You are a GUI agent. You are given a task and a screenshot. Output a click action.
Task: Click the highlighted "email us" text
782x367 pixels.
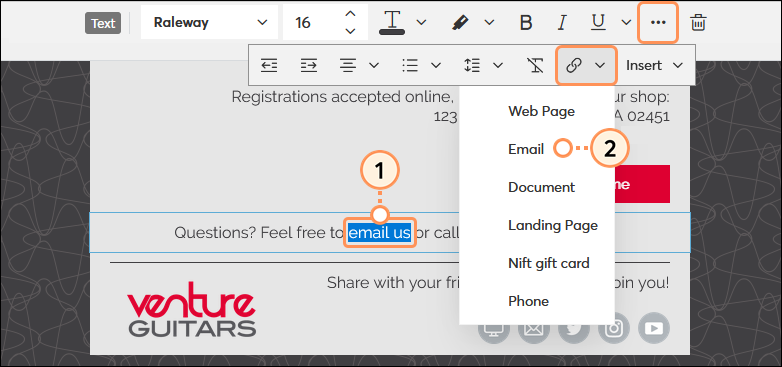380,232
